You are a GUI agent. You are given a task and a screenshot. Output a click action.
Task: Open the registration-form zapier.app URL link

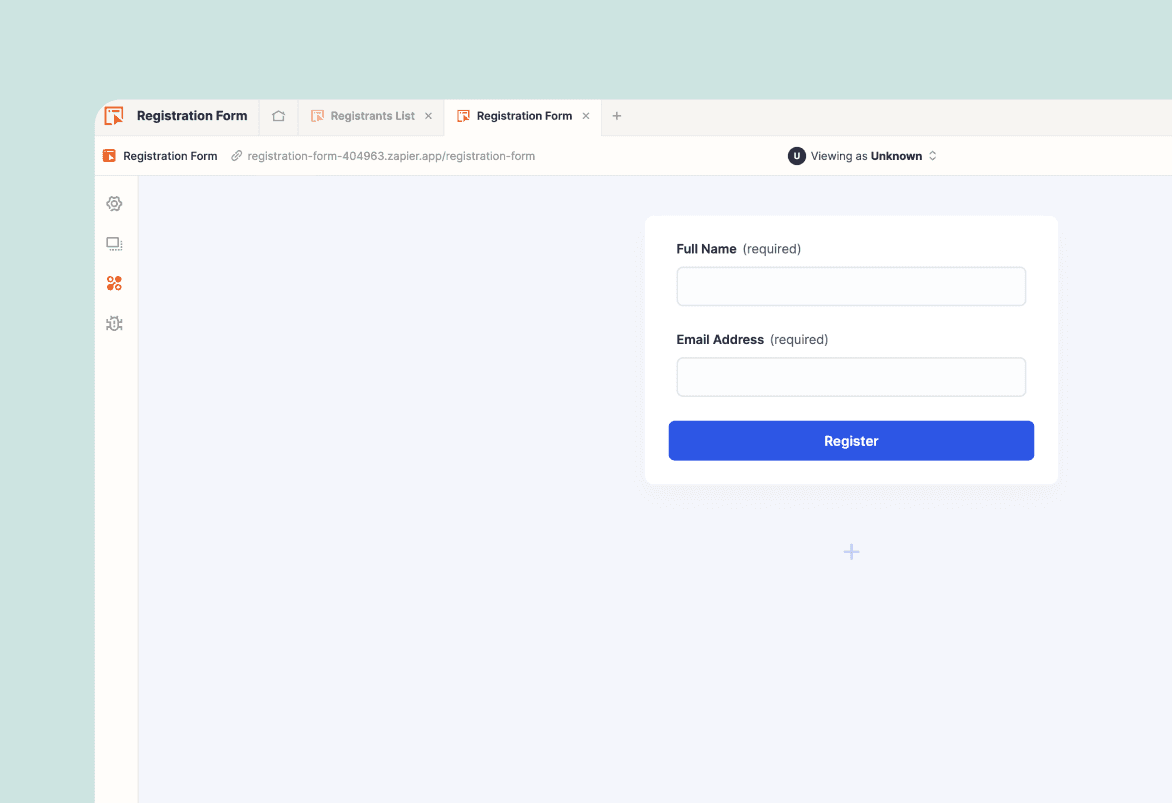tap(391, 156)
